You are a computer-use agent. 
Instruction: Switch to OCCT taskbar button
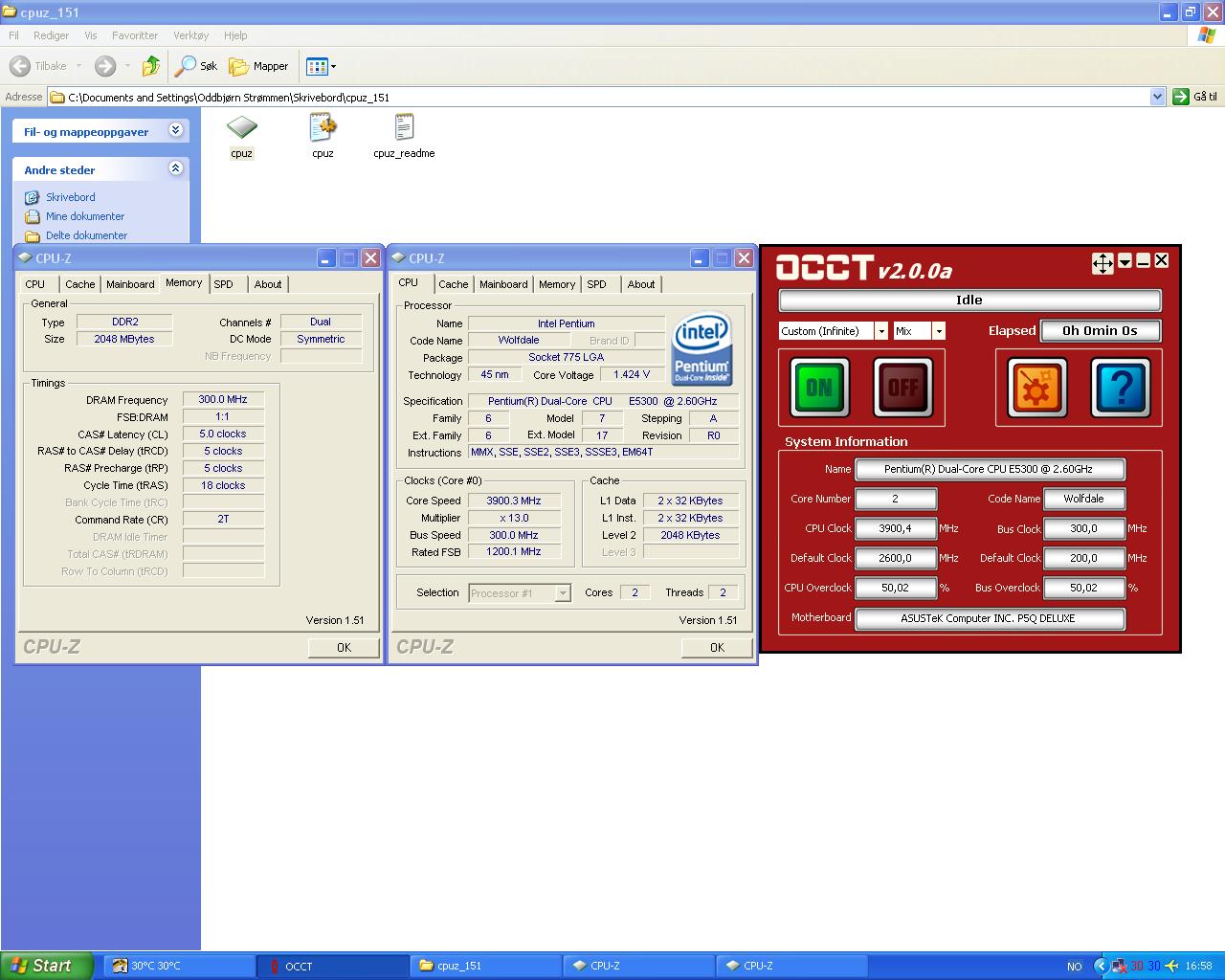click(332, 966)
